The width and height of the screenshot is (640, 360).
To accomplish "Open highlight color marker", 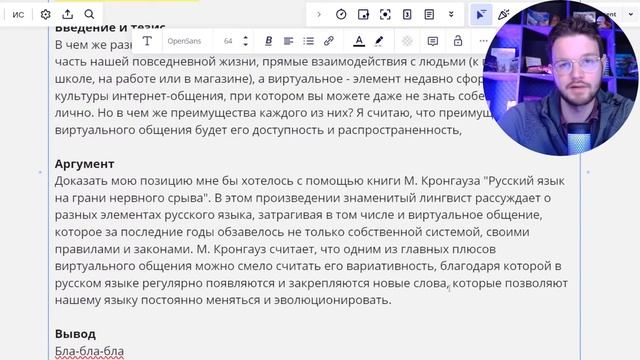I will [379, 41].
